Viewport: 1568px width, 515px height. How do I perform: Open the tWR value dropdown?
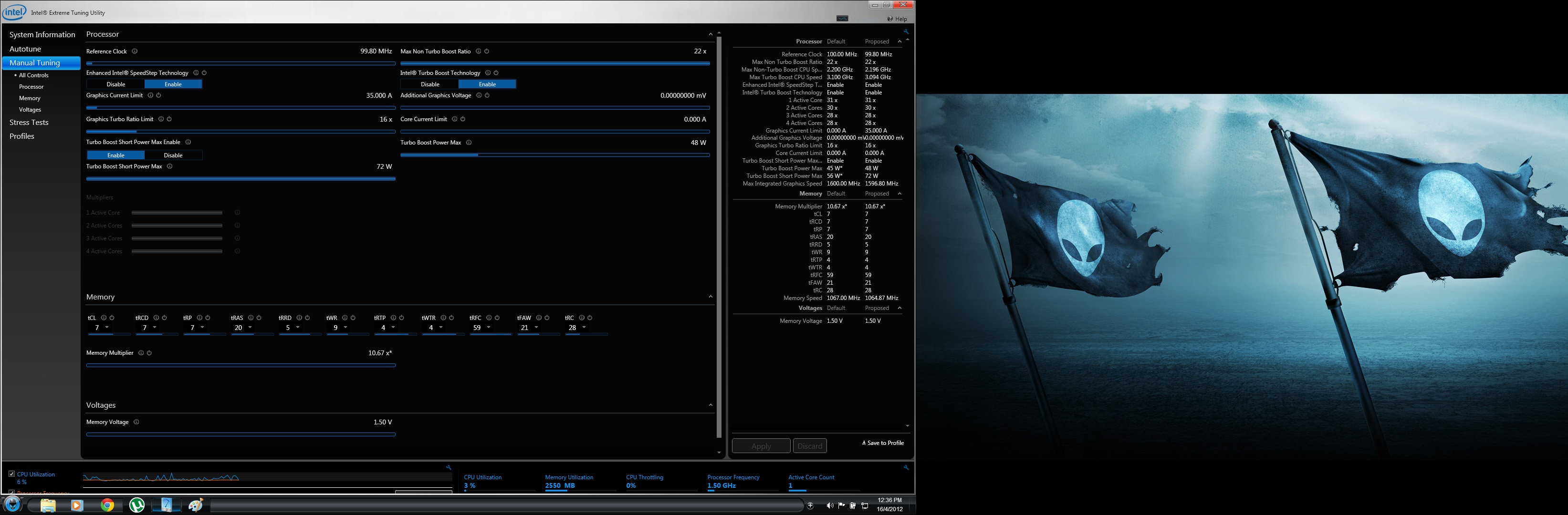346,327
